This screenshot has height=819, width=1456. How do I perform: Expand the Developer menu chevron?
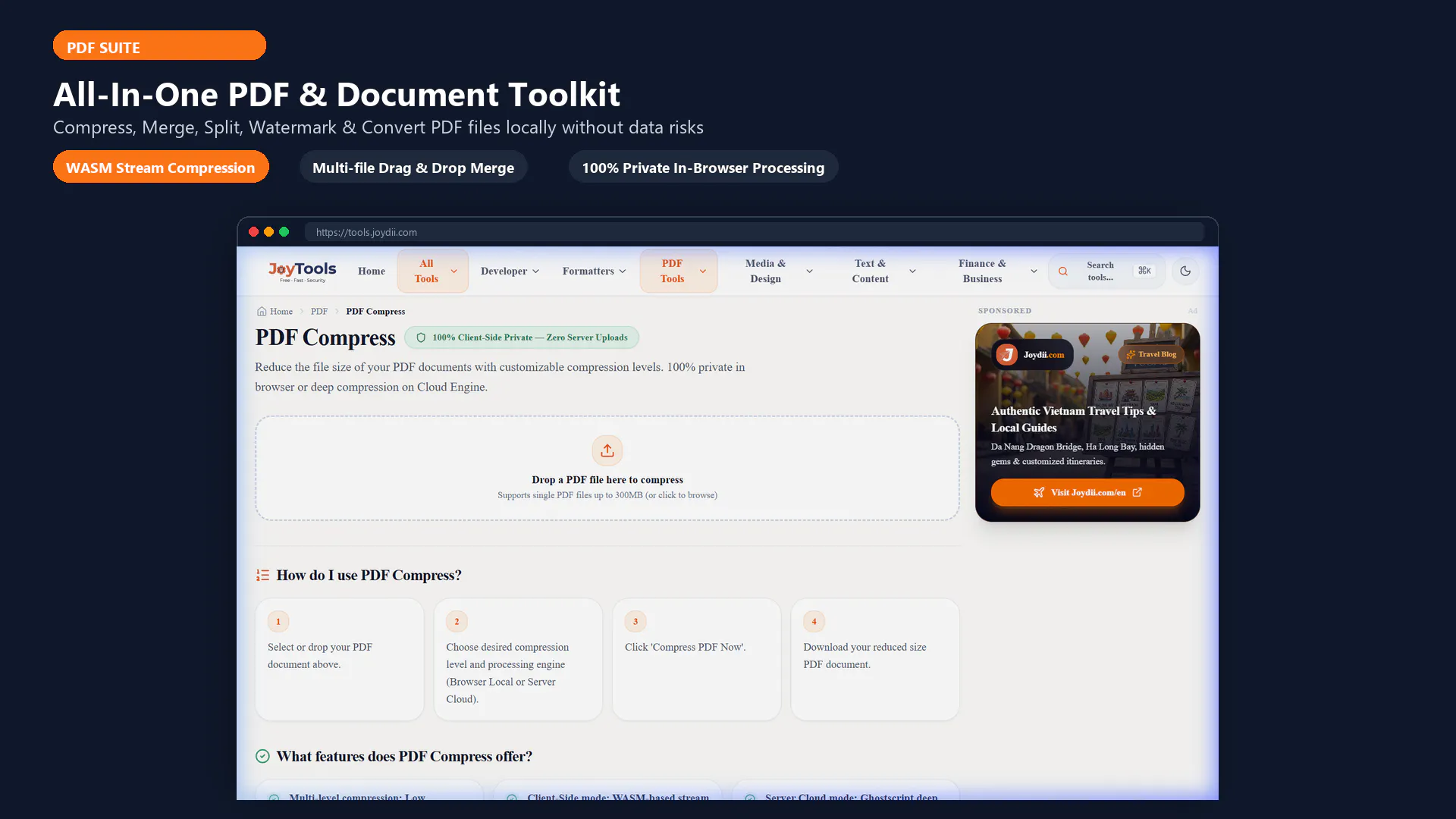536,271
